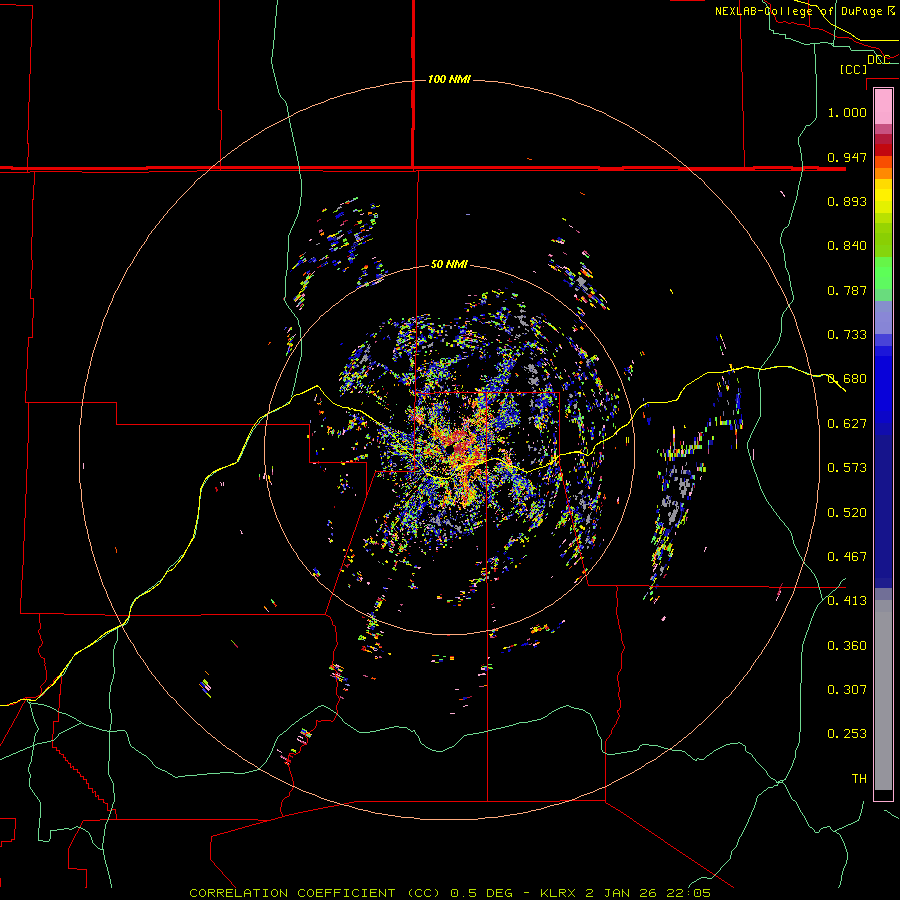Click the [CC] legend heading
900x900 pixels.
pos(853,69)
